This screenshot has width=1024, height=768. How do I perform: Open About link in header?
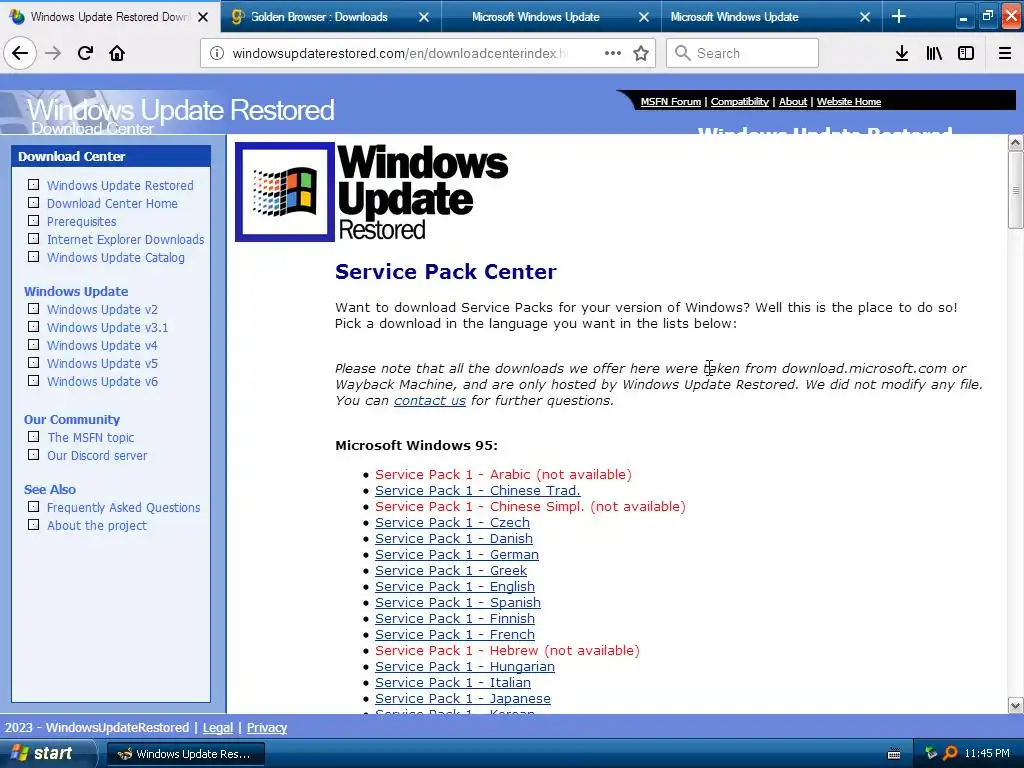793,101
